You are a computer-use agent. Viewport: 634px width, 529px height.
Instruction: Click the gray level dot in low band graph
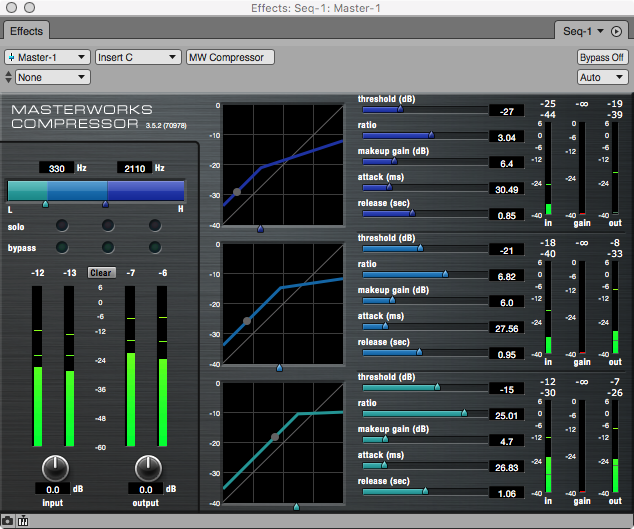click(x=275, y=437)
